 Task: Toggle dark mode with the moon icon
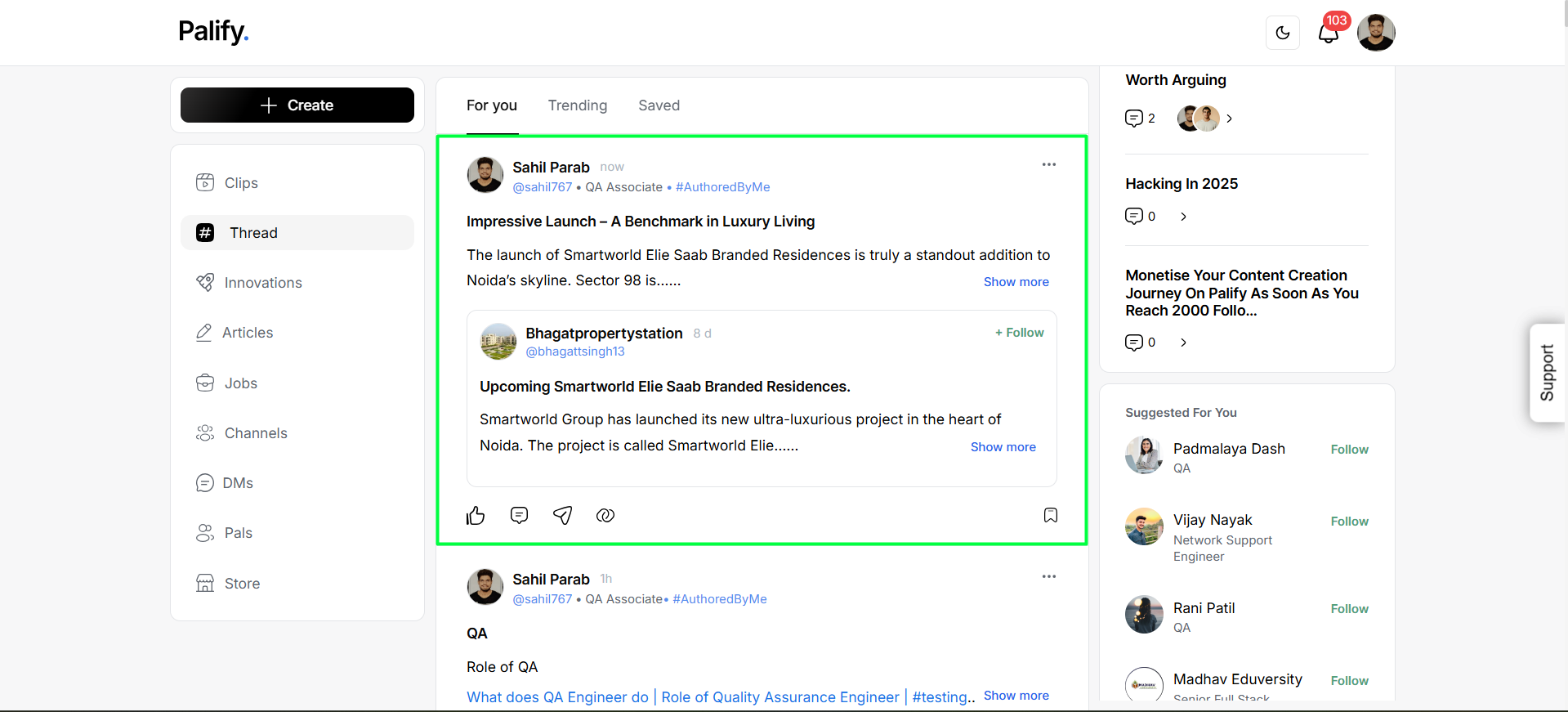[x=1282, y=33]
